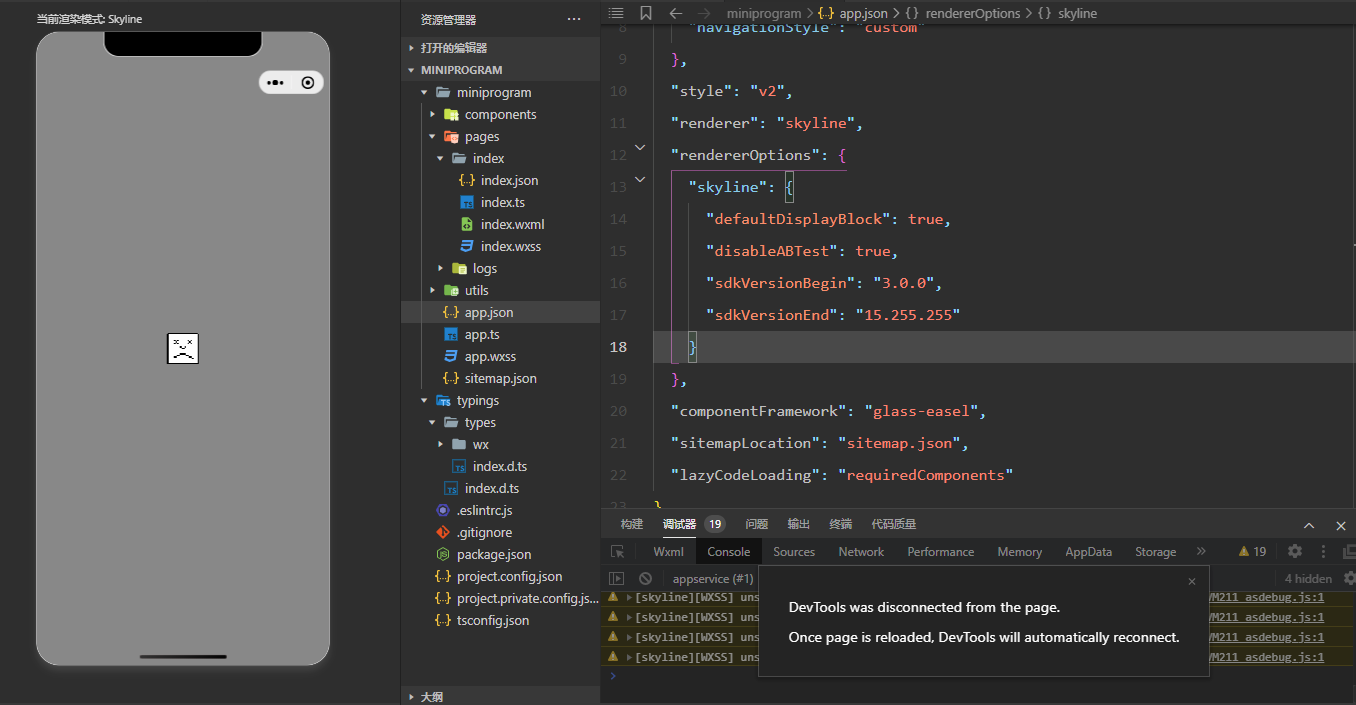The height and width of the screenshot is (705, 1356).
Task: Collapse the miniprogram folder
Action: click(500, 92)
